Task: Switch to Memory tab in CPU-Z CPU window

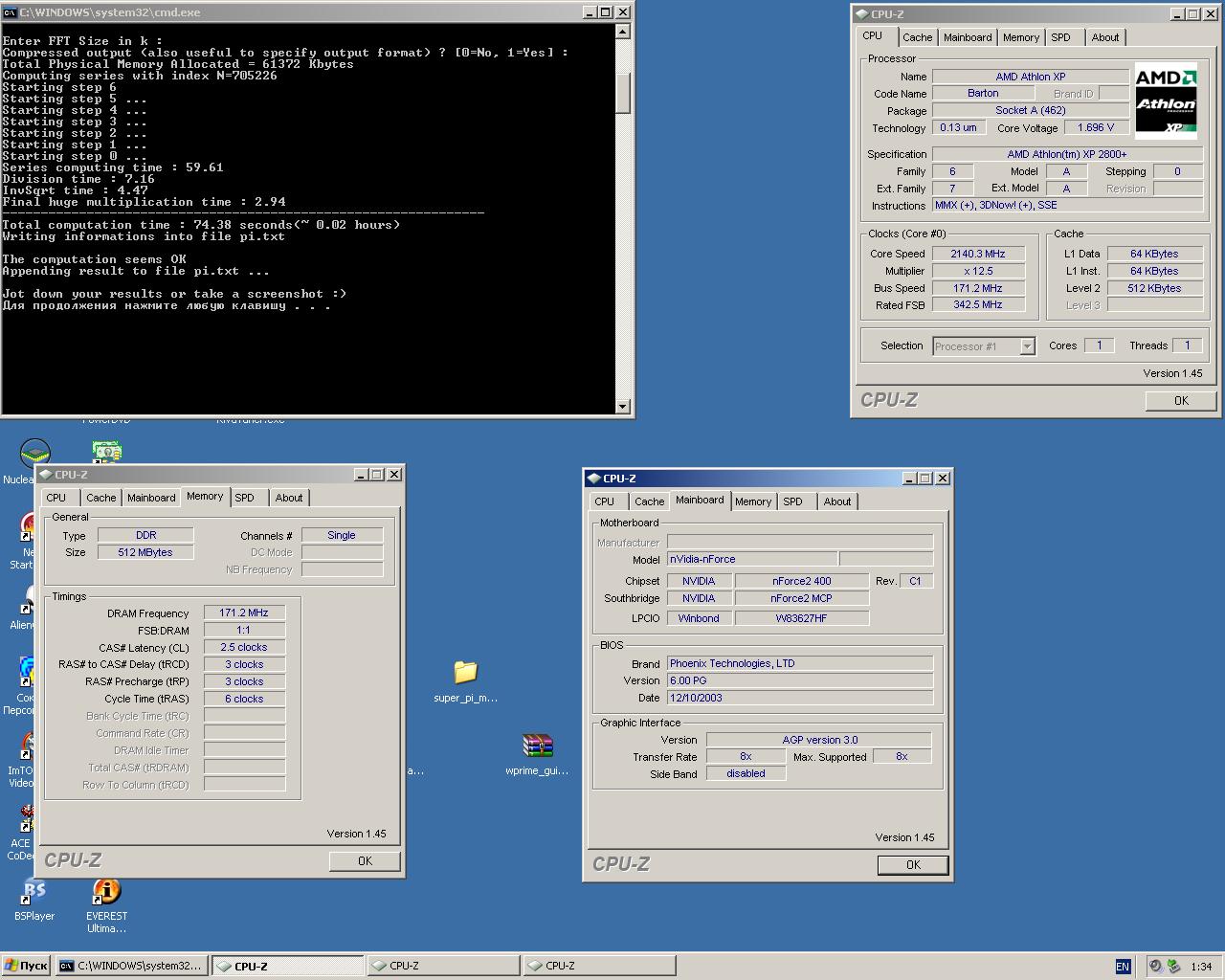Action: pos(1021,37)
